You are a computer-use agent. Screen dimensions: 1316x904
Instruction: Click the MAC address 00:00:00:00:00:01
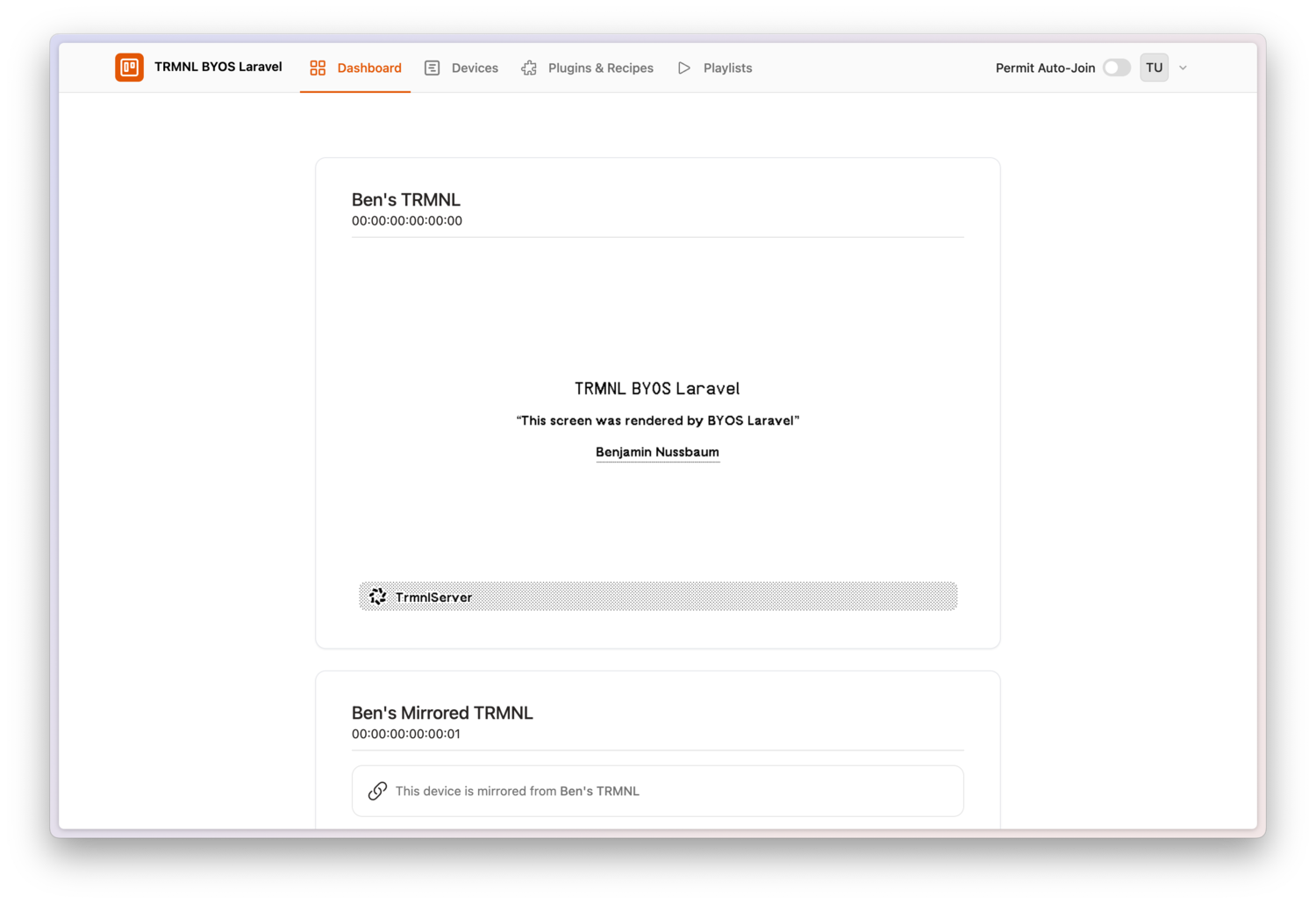[405, 734]
